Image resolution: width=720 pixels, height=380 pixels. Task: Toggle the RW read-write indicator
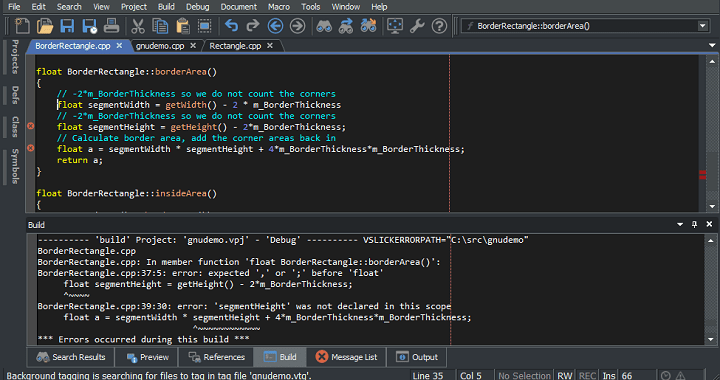tap(564, 375)
